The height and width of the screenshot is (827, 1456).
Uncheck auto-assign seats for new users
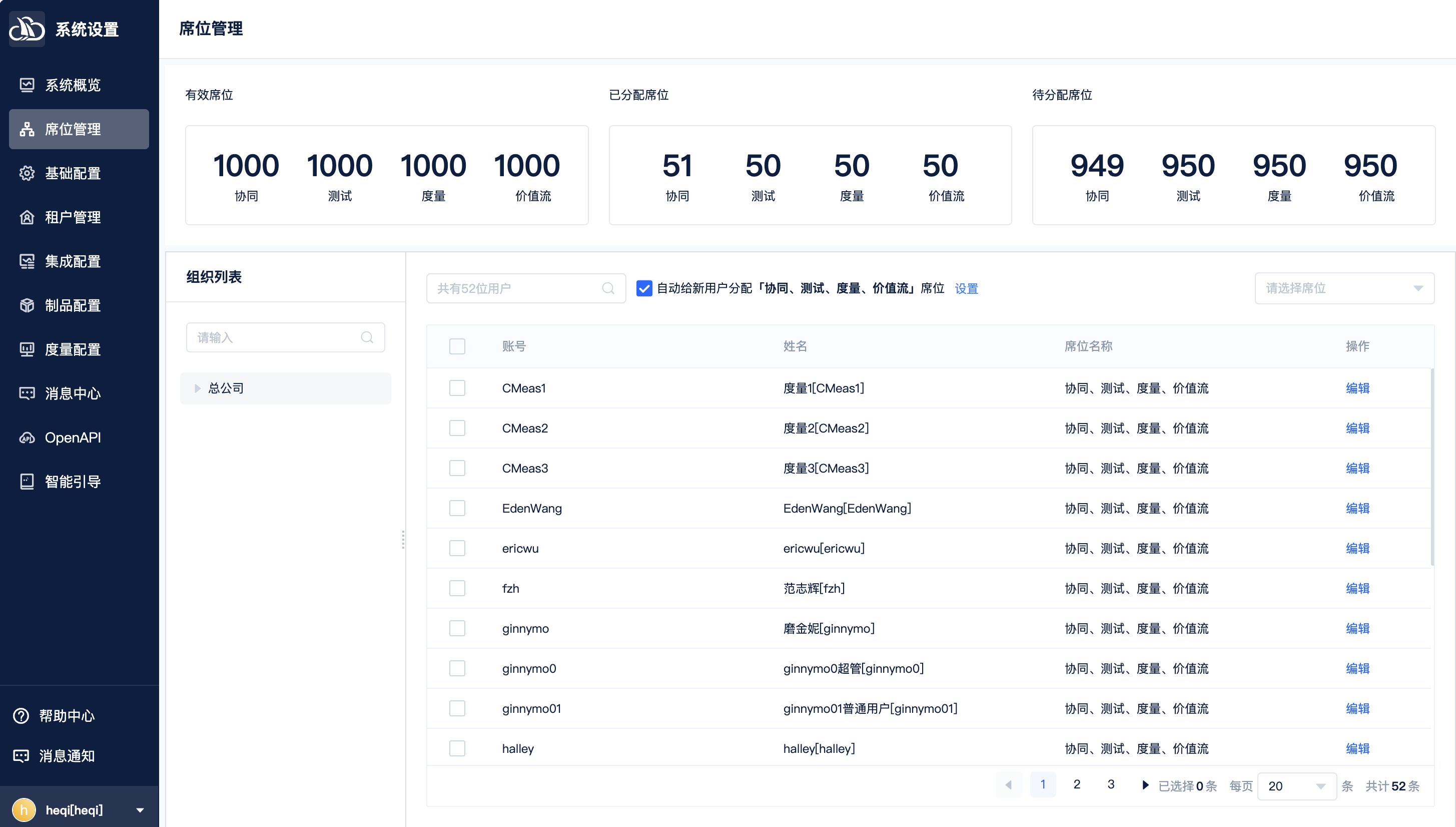click(644, 288)
